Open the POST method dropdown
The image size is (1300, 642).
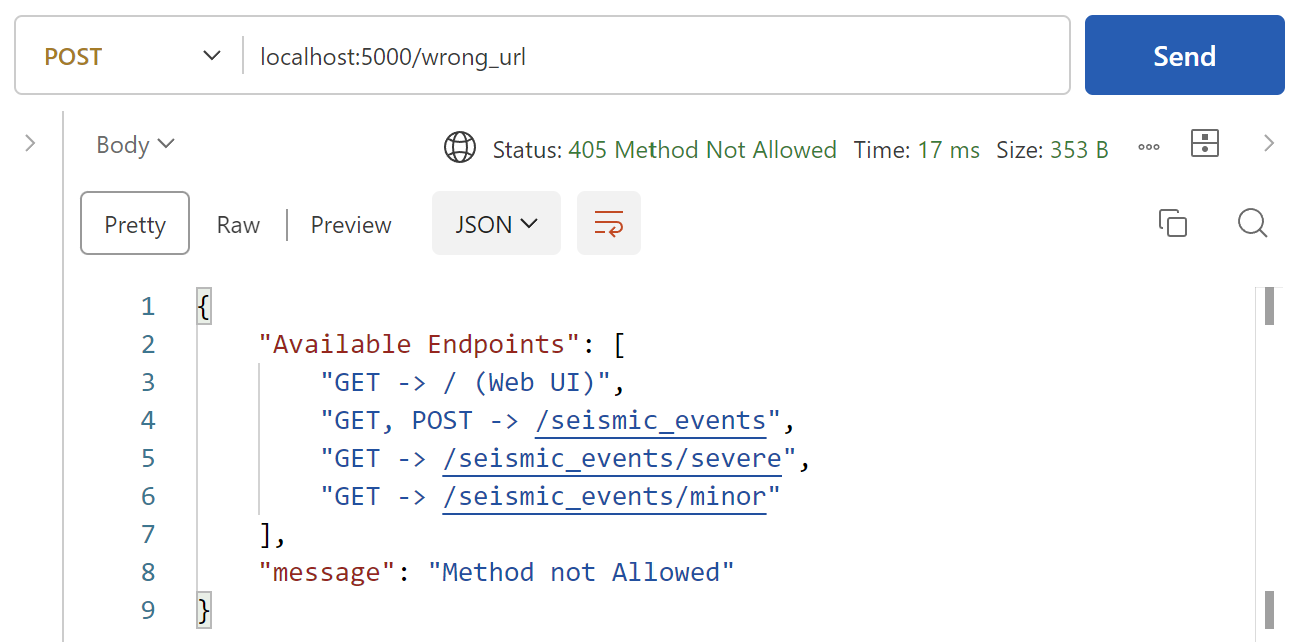coord(132,56)
